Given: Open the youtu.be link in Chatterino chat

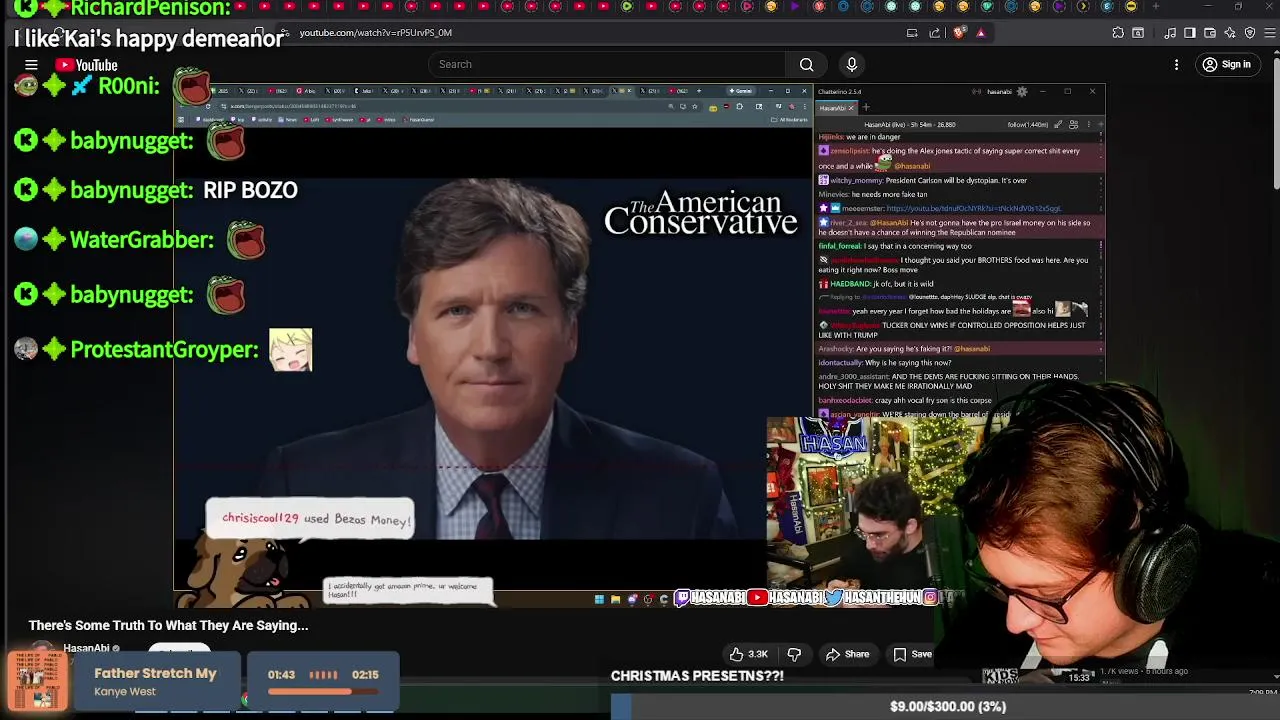Looking at the screenshot, I should (973, 208).
